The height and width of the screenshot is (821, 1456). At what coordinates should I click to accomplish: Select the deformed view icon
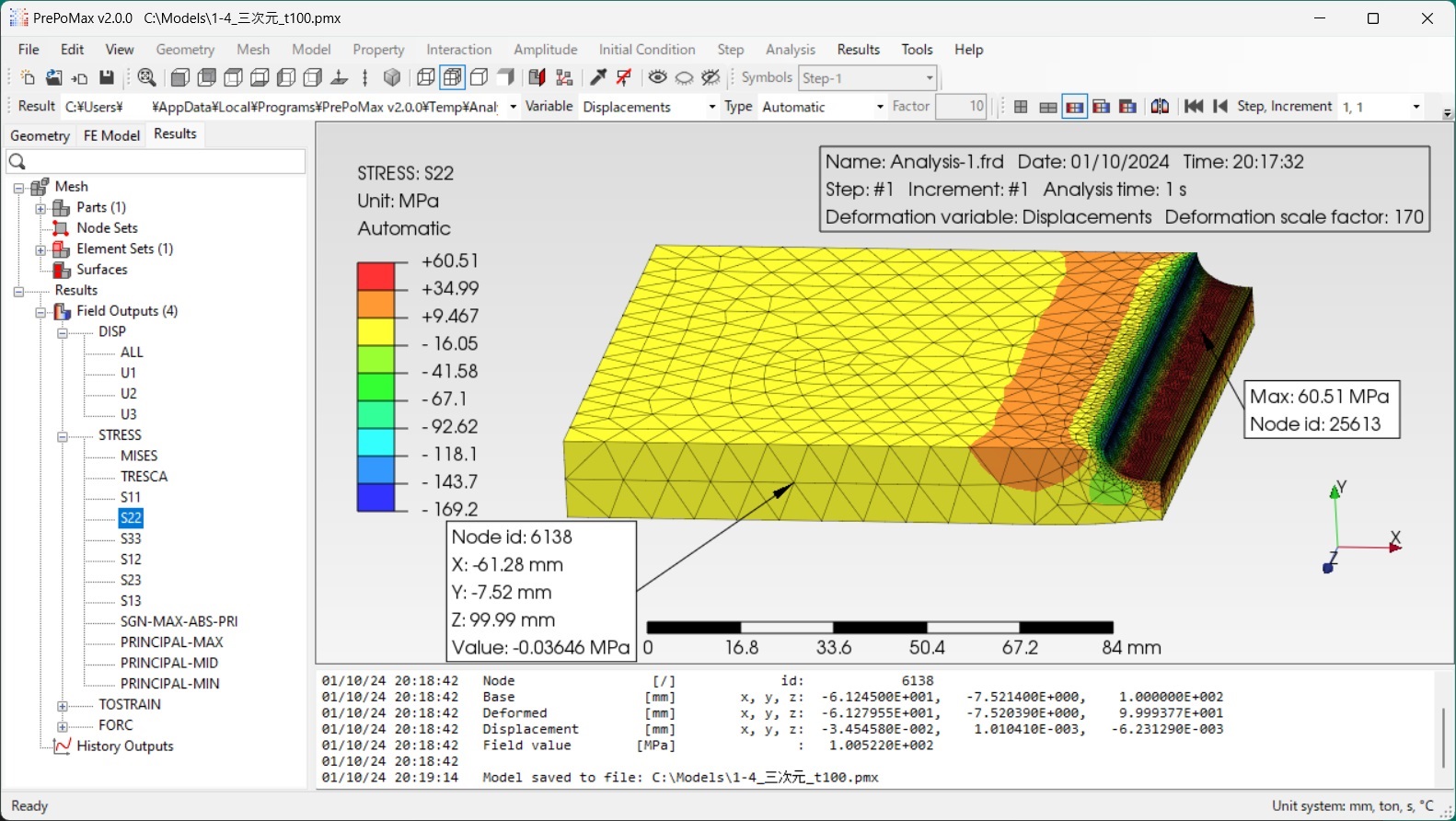point(1047,107)
